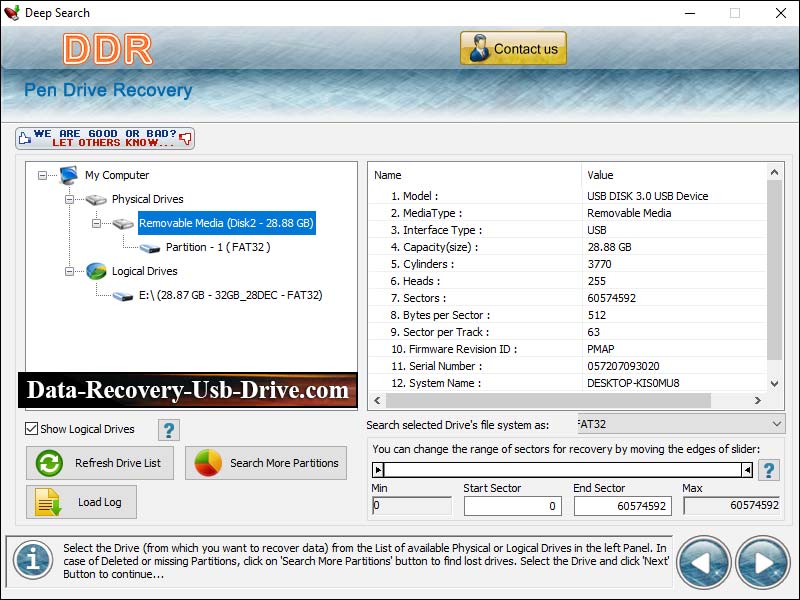The width and height of the screenshot is (800, 600).
Task: Click the '8. Bytes per Sector :' row
Action: tap(568, 315)
